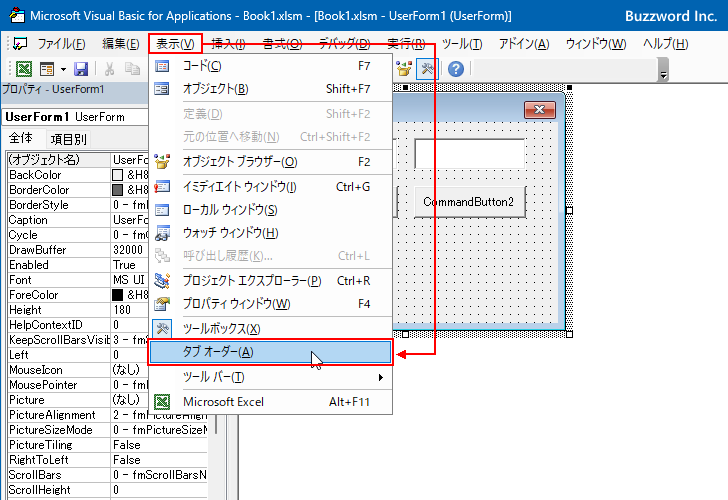Select the Enabled property row
This screenshot has width=728, height=500.
[x=78, y=265]
